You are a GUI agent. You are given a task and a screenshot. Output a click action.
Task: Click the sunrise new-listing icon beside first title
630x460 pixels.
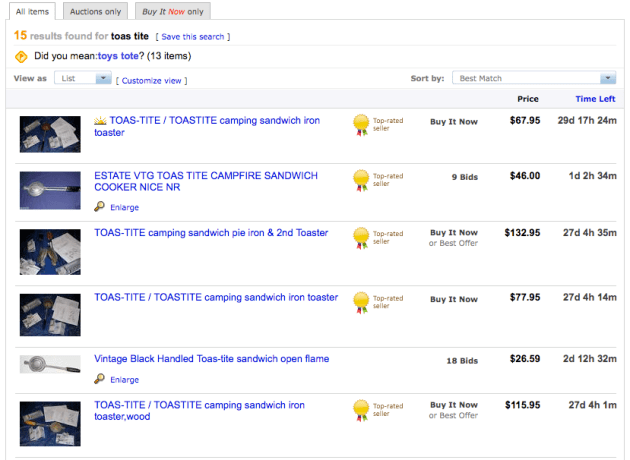100,120
